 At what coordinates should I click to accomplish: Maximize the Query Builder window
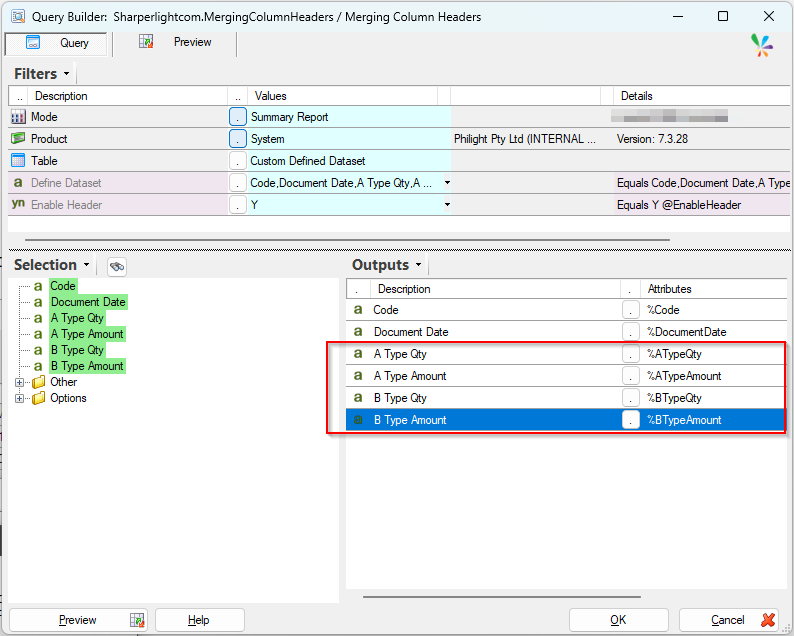pos(723,16)
